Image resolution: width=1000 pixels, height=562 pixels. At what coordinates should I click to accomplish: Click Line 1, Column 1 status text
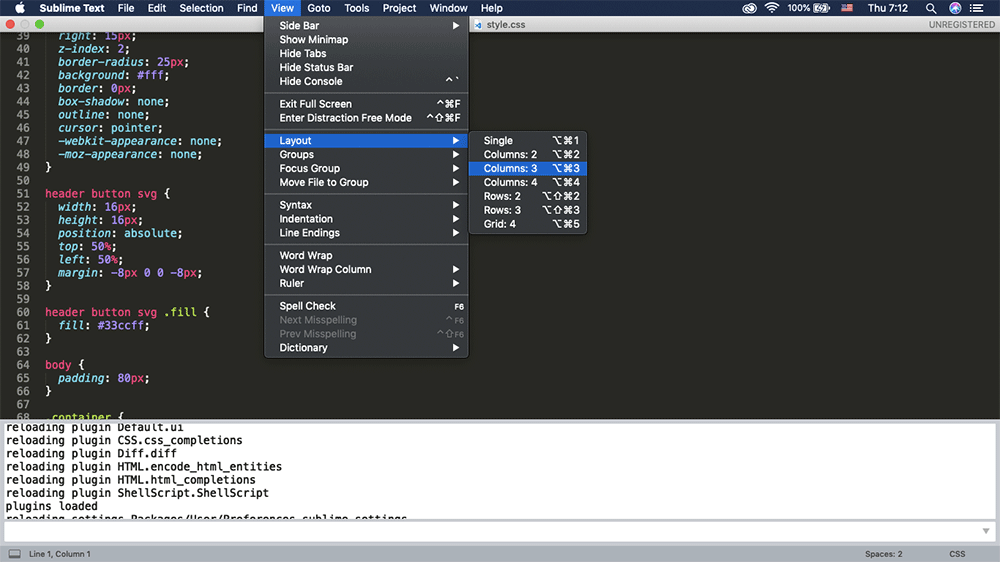(59, 554)
